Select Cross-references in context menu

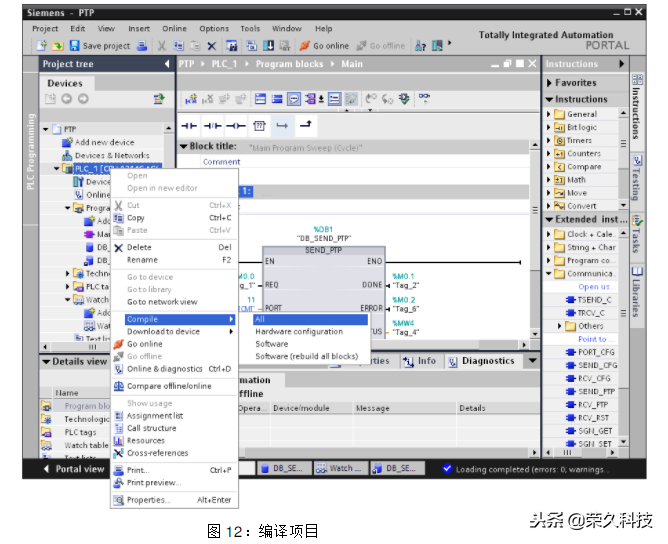click(174, 453)
